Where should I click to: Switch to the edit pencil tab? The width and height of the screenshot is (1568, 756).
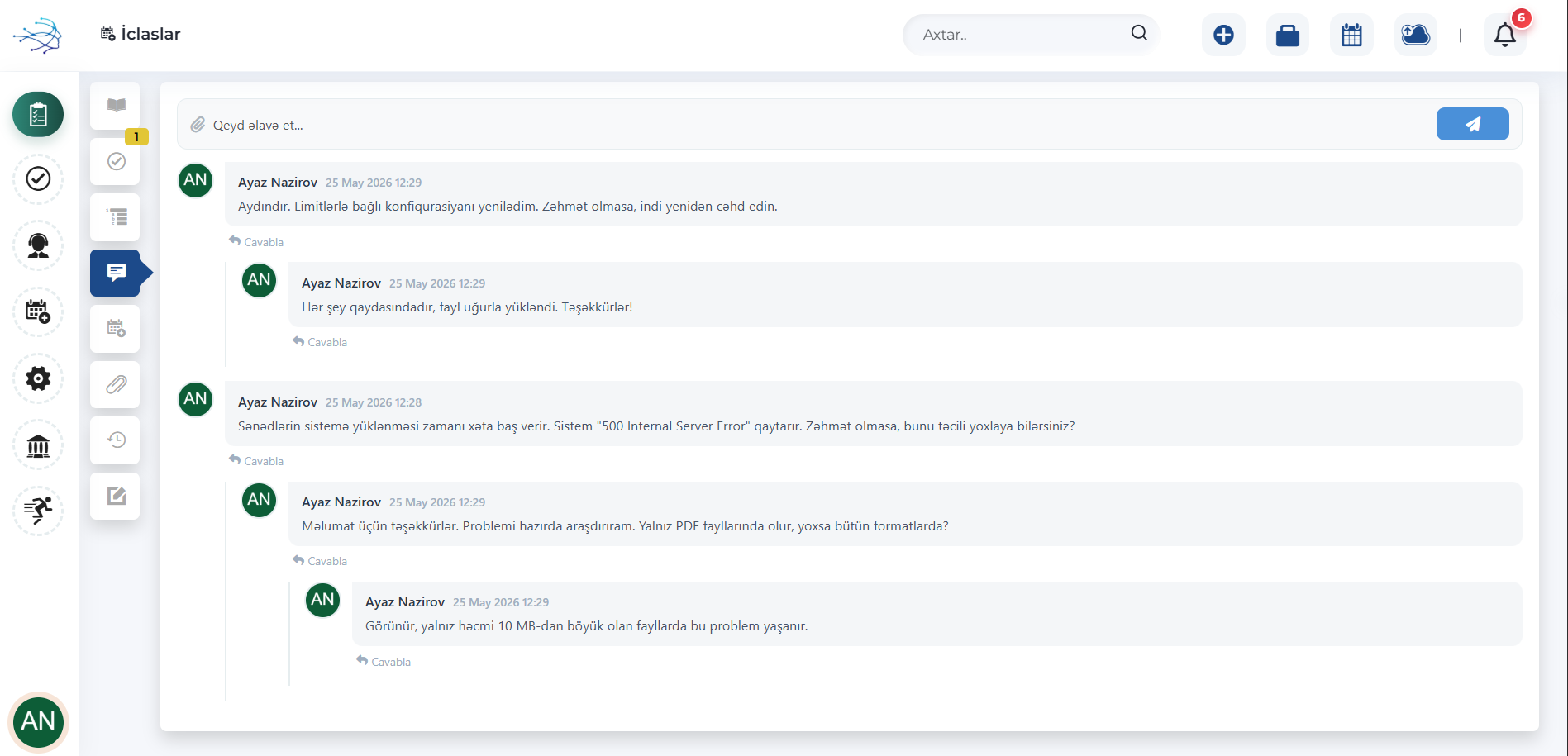click(x=116, y=496)
